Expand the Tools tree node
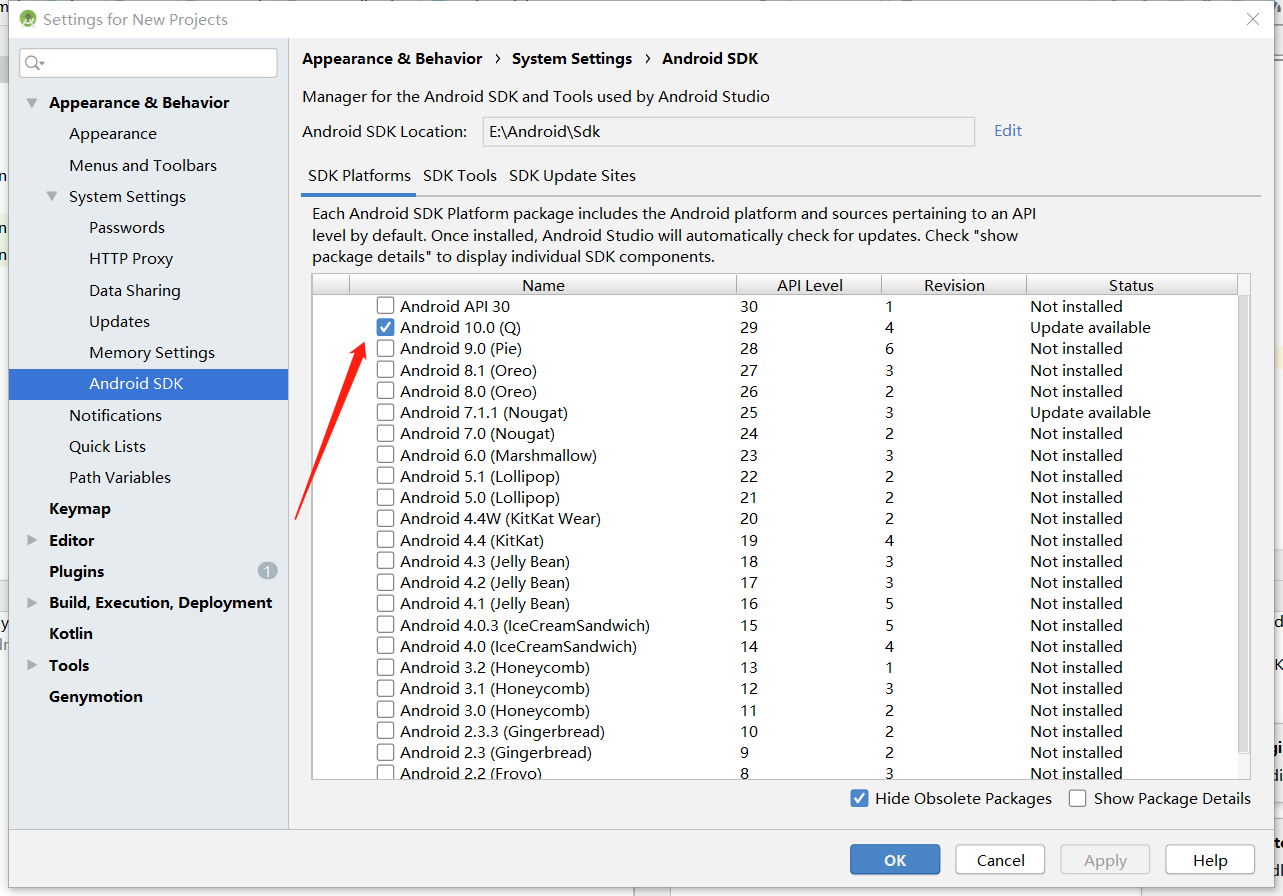 [x=32, y=665]
